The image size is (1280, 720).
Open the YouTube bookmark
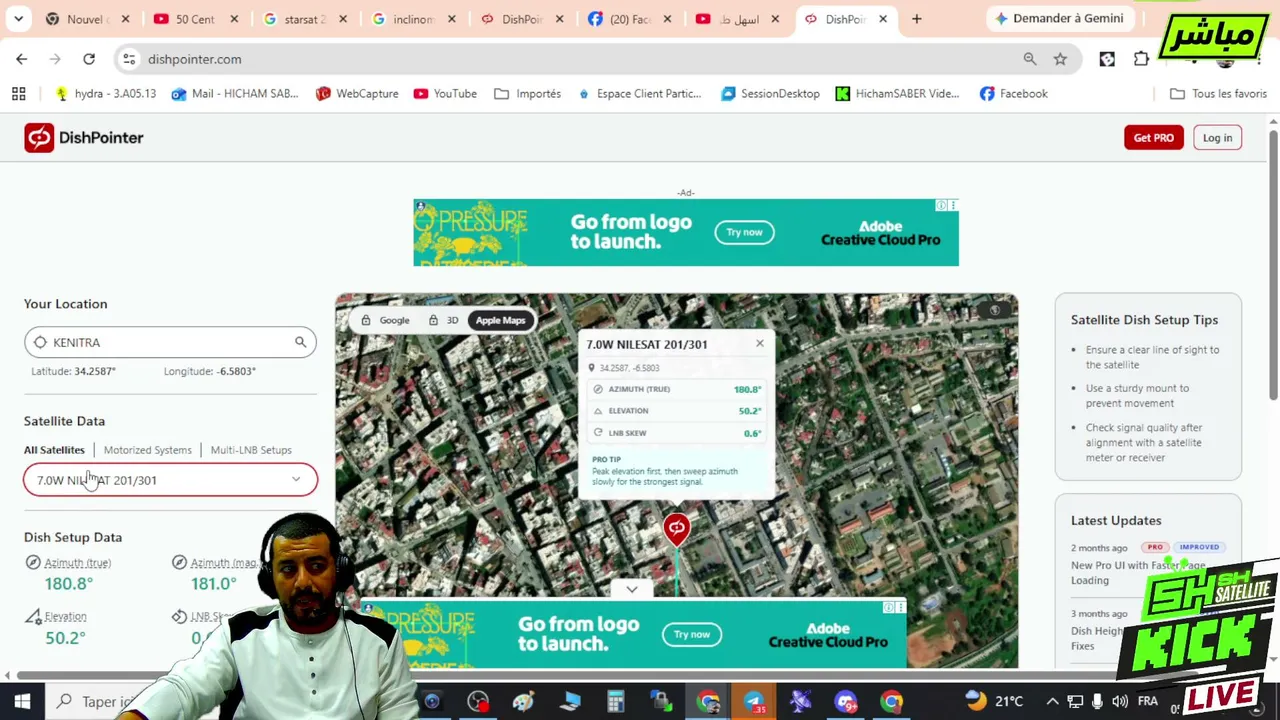tap(445, 94)
